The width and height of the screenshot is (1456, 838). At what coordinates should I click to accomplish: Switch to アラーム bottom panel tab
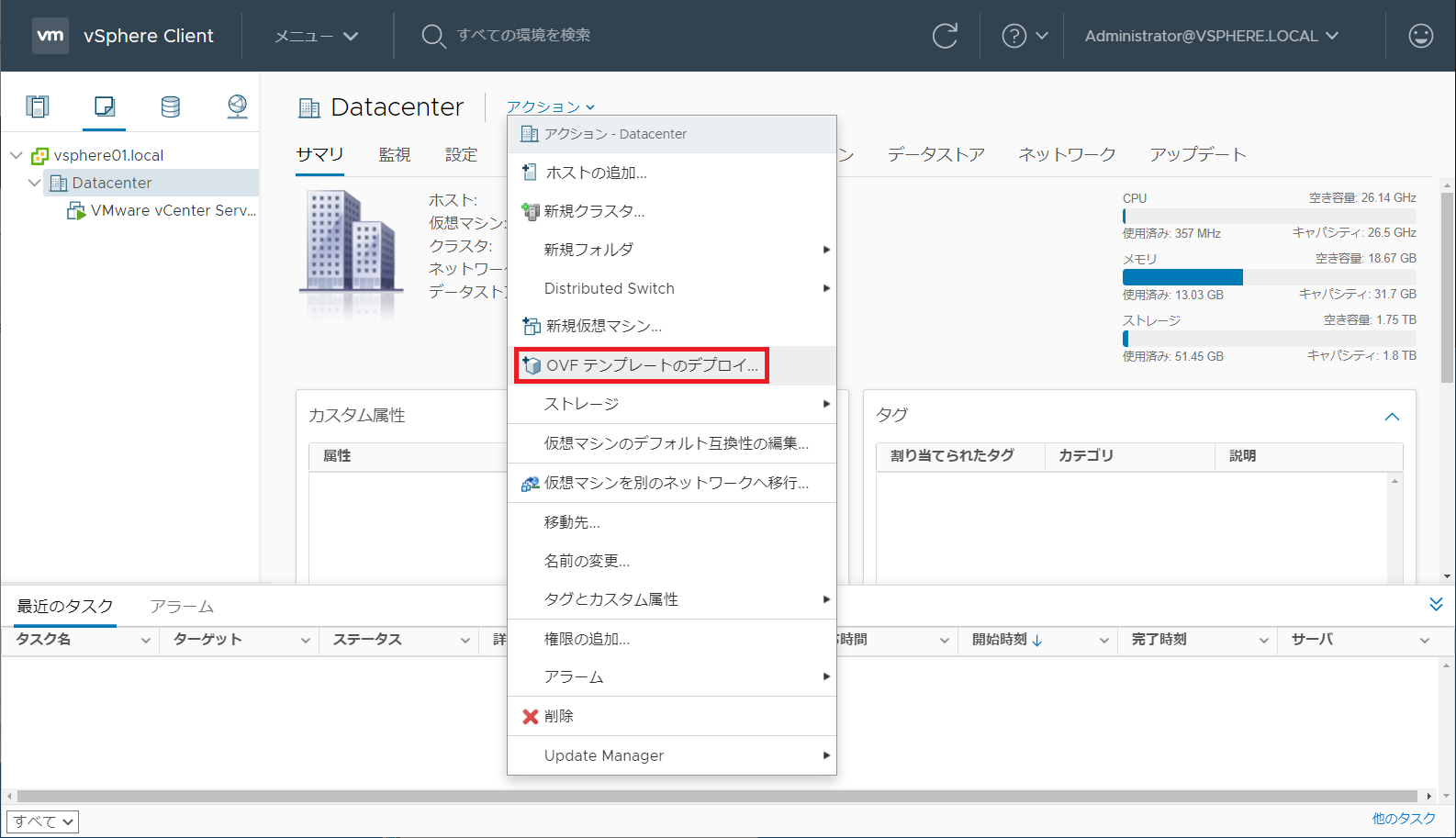[182, 607]
